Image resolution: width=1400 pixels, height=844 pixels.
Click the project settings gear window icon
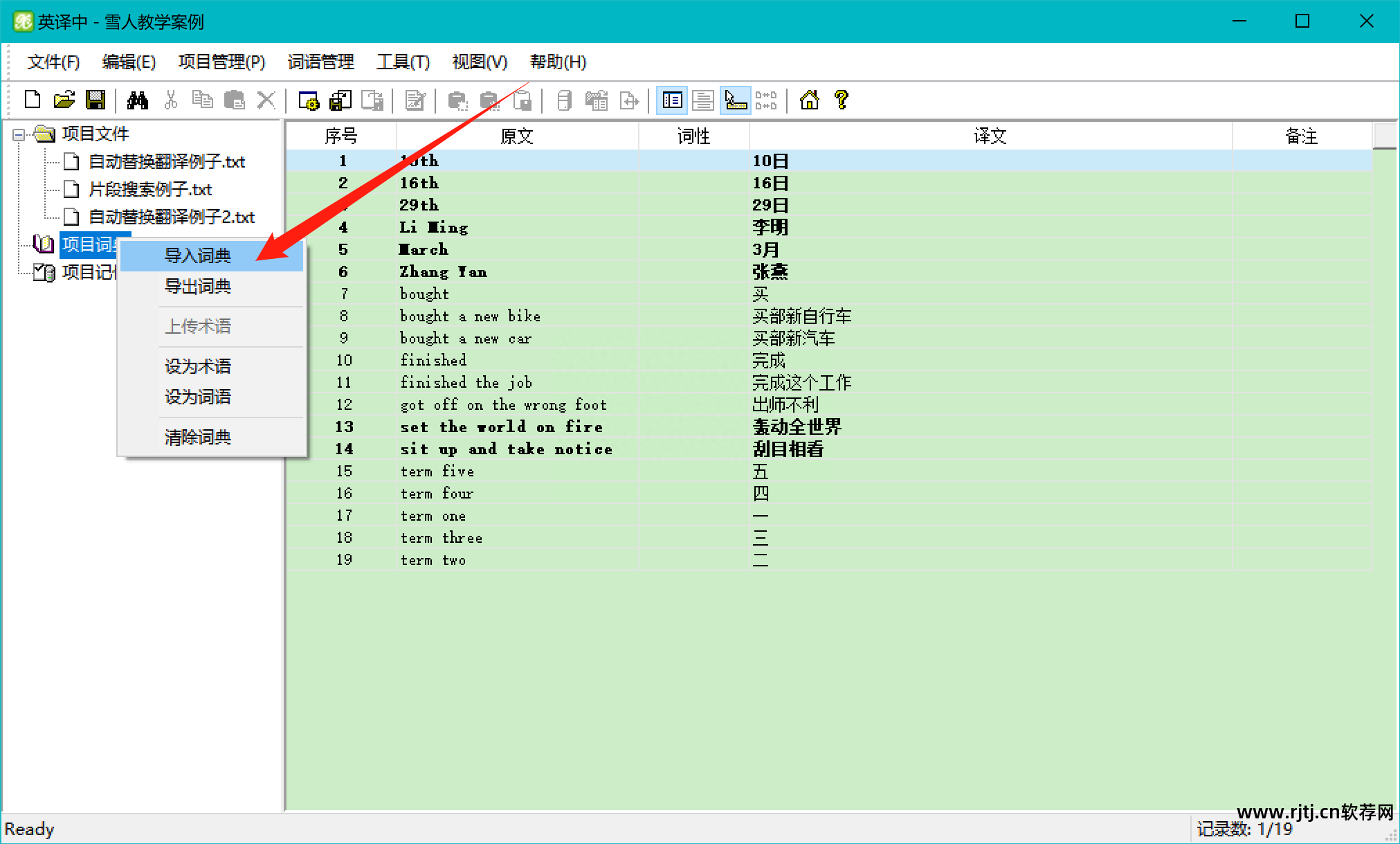pyautogui.click(x=309, y=101)
